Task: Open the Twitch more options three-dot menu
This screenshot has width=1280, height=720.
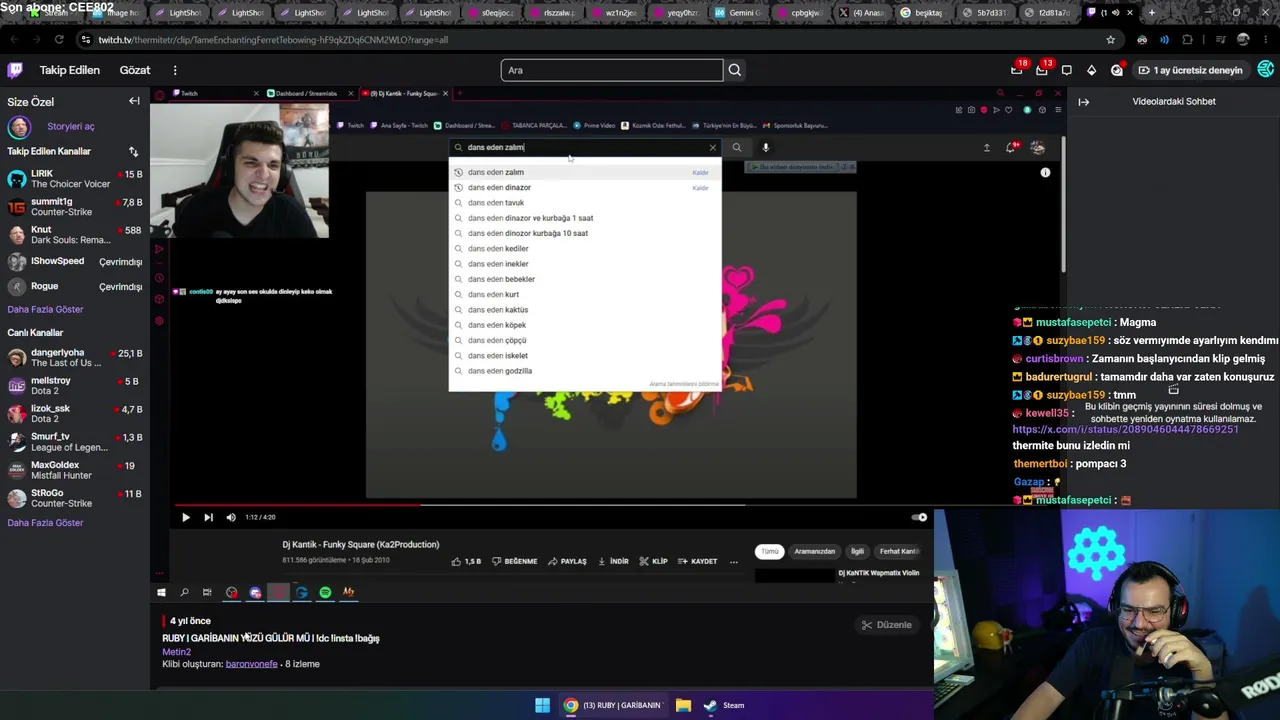Action: point(175,70)
